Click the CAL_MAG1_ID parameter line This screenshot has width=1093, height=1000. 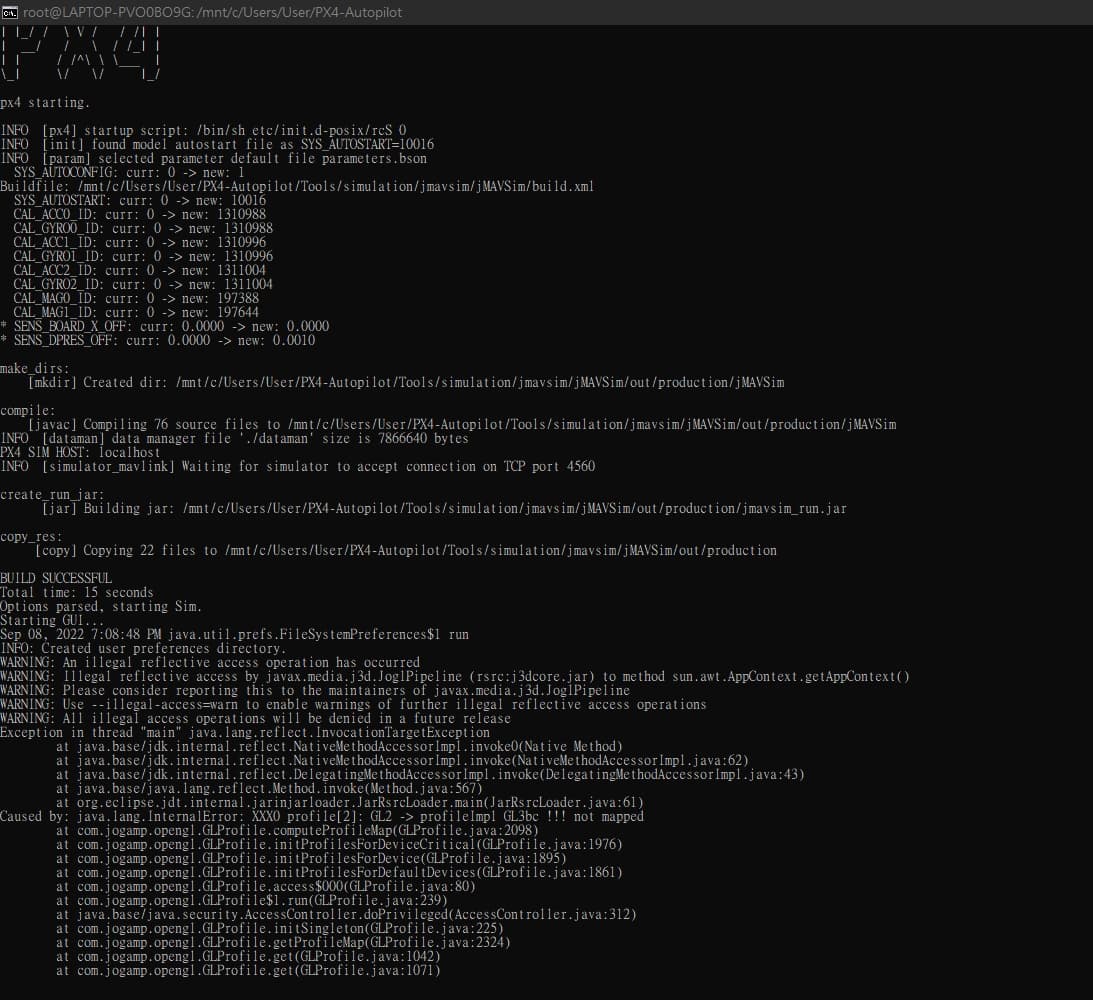coord(136,312)
